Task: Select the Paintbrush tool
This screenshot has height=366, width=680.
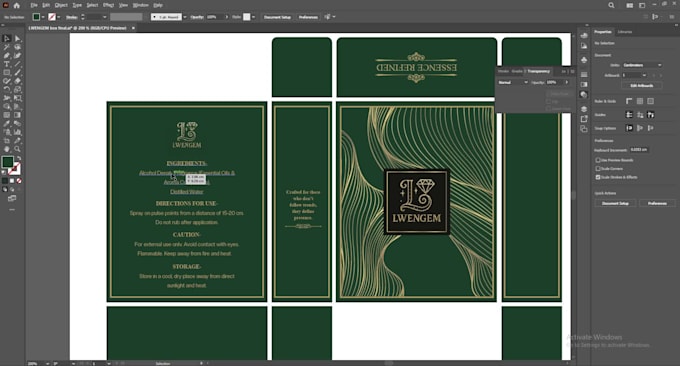Action: tap(17, 72)
